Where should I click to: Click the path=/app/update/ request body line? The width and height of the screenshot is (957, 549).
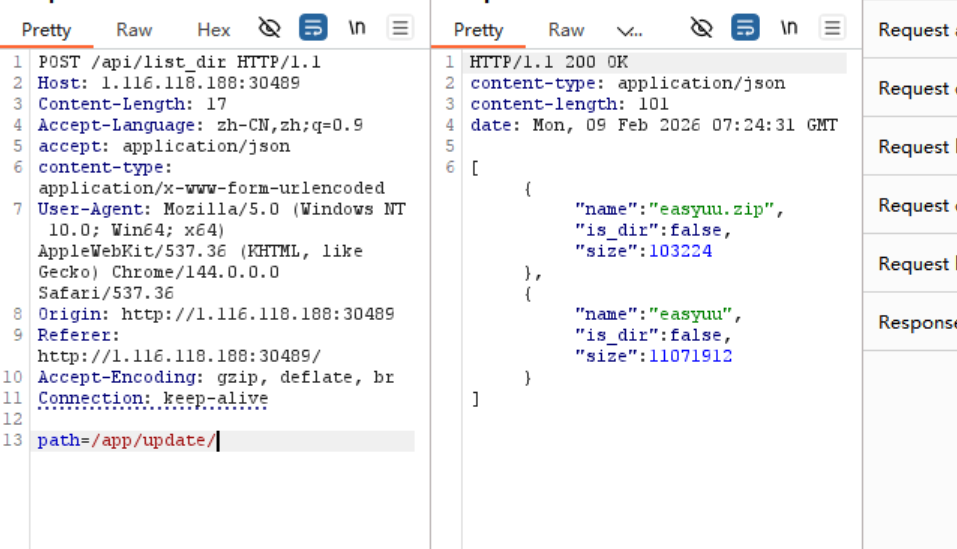coord(127,440)
